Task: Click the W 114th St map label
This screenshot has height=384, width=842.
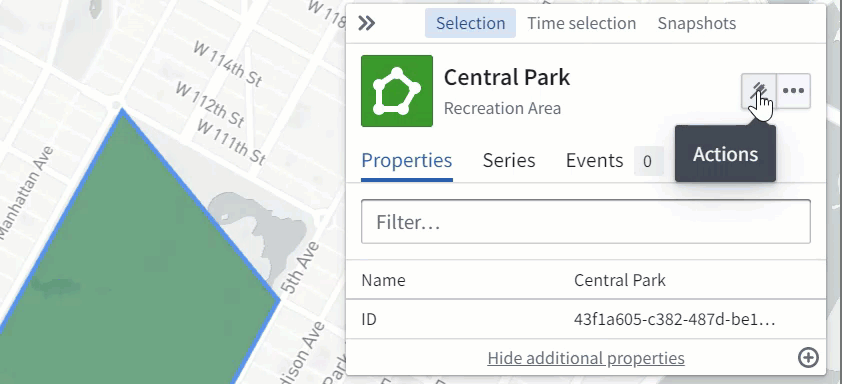Action: [227, 63]
